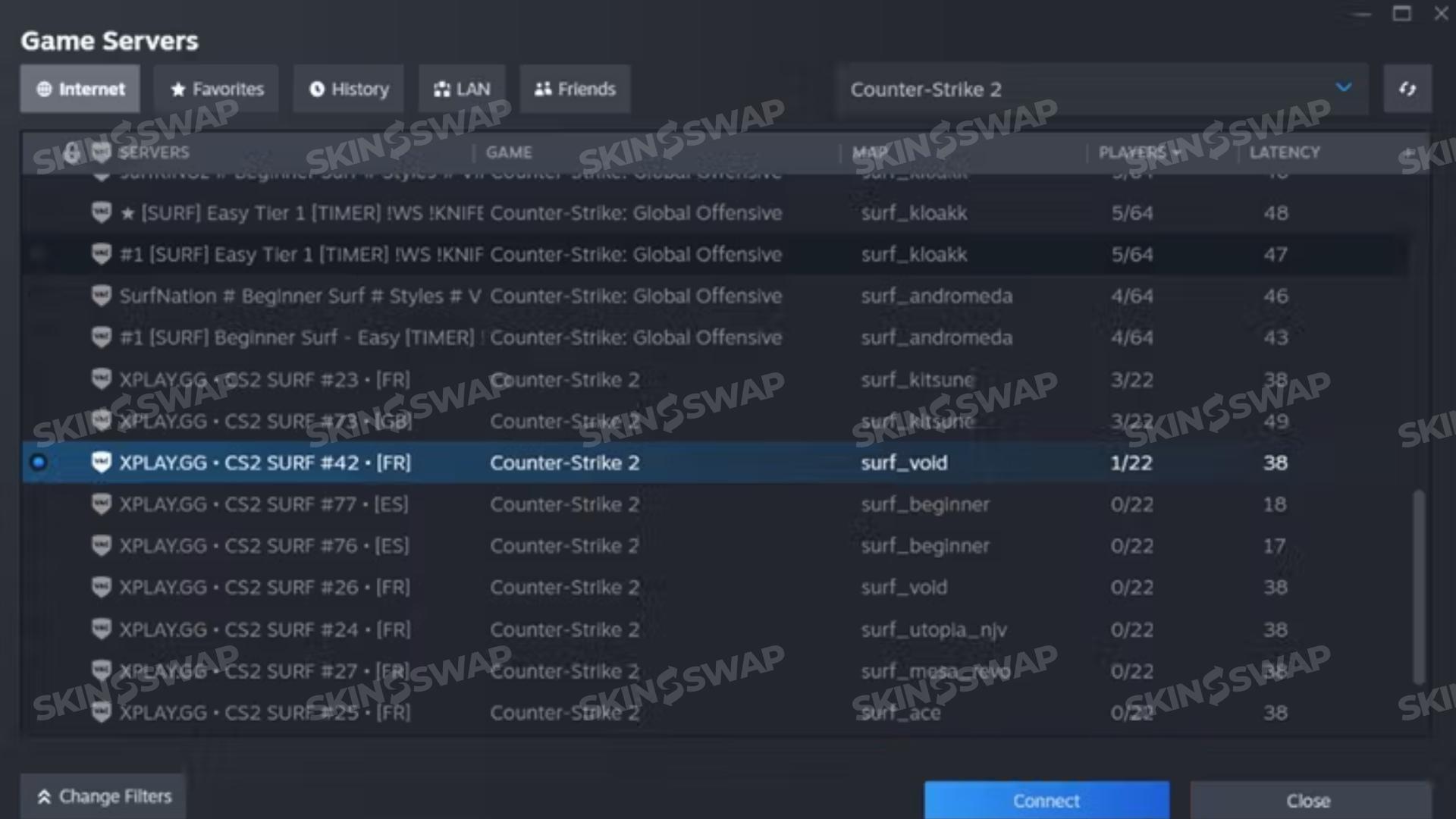
Task: Click the server list vertical scrollbar
Action: click(x=1419, y=588)
